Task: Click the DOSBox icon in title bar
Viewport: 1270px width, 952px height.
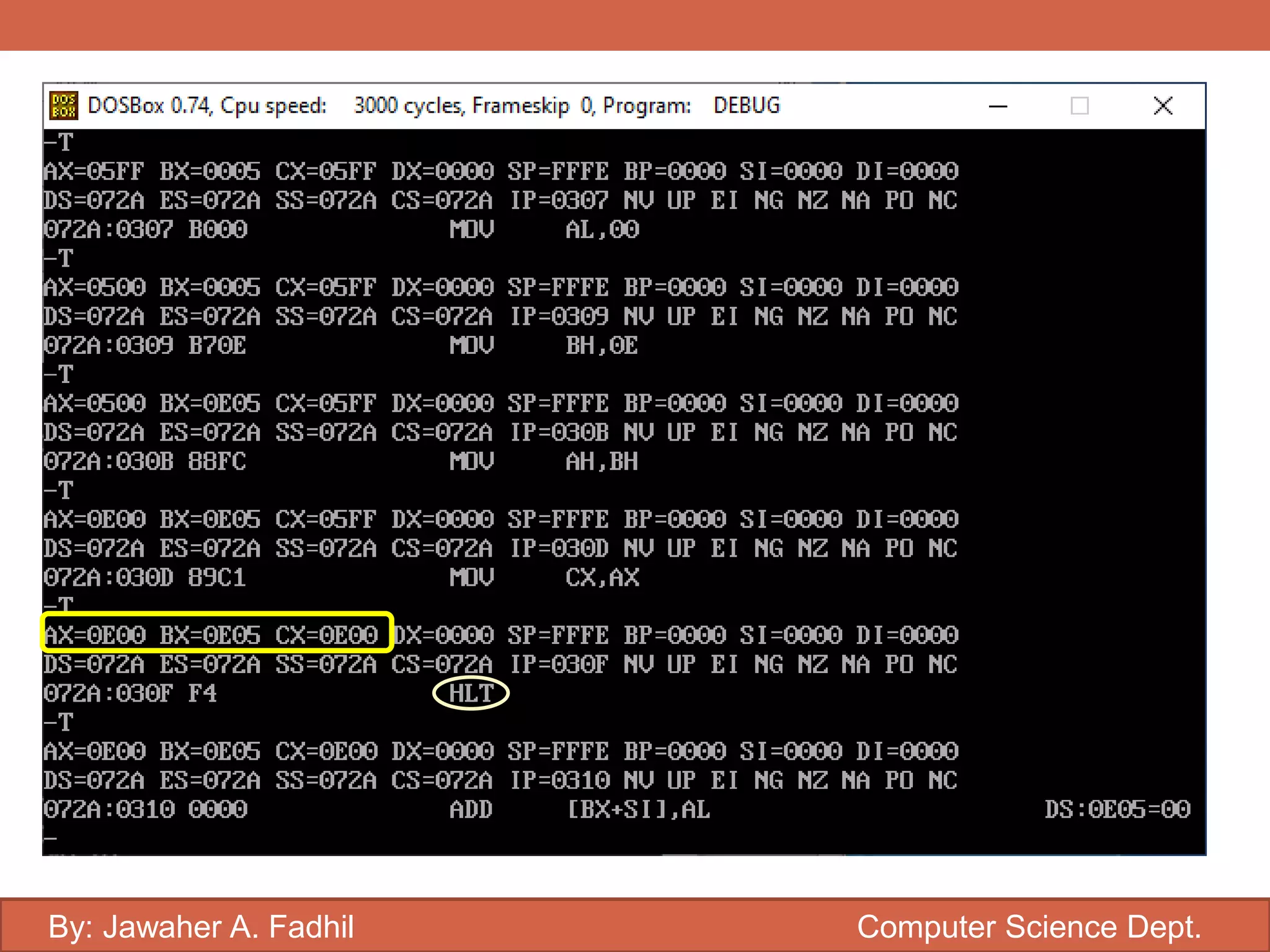Action: (x=64, y=106)
